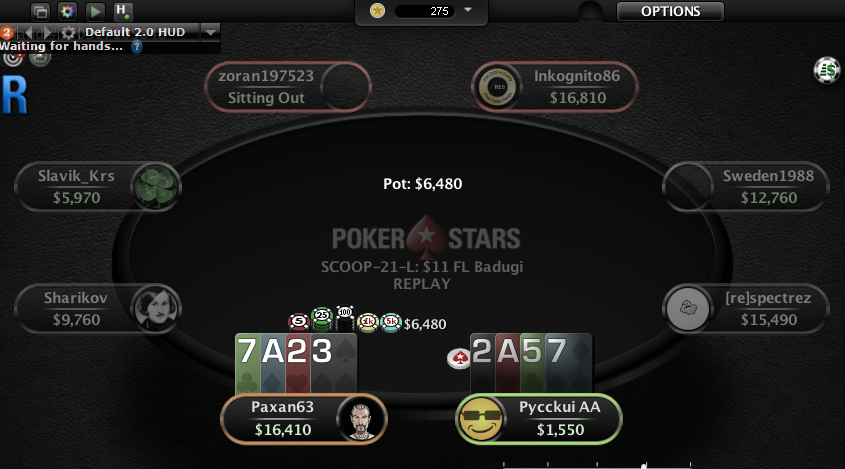
Task: Open HUD settings gear icon
Action: tap(68, 32)
